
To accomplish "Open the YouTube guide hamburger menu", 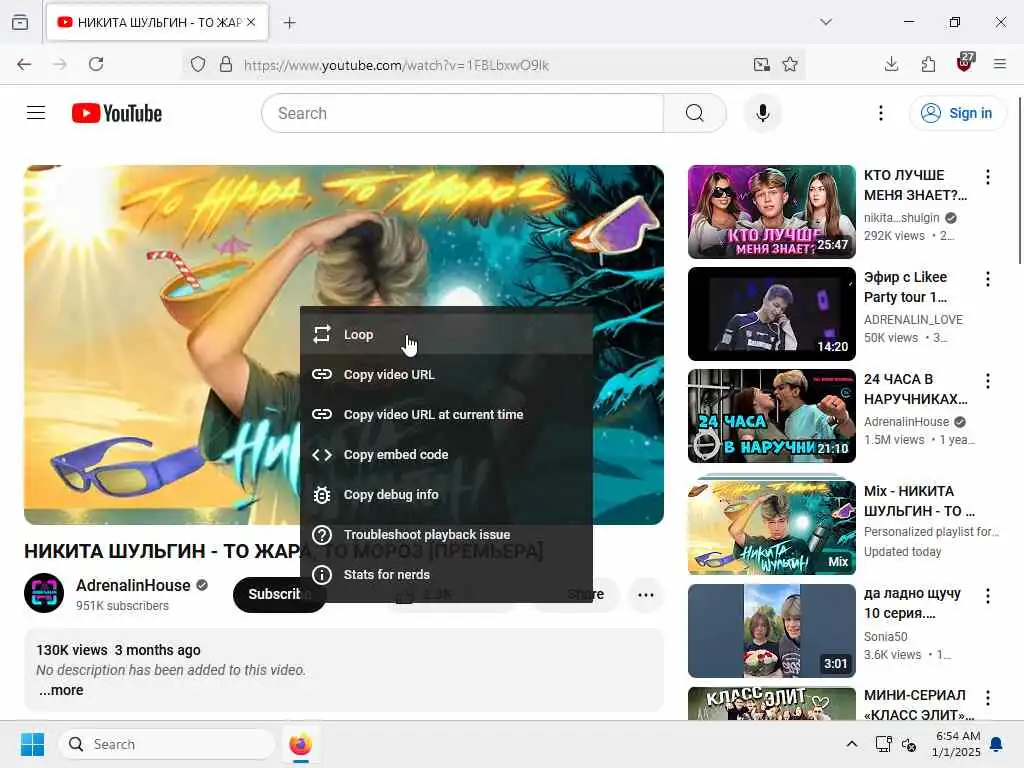I will 36,113.
